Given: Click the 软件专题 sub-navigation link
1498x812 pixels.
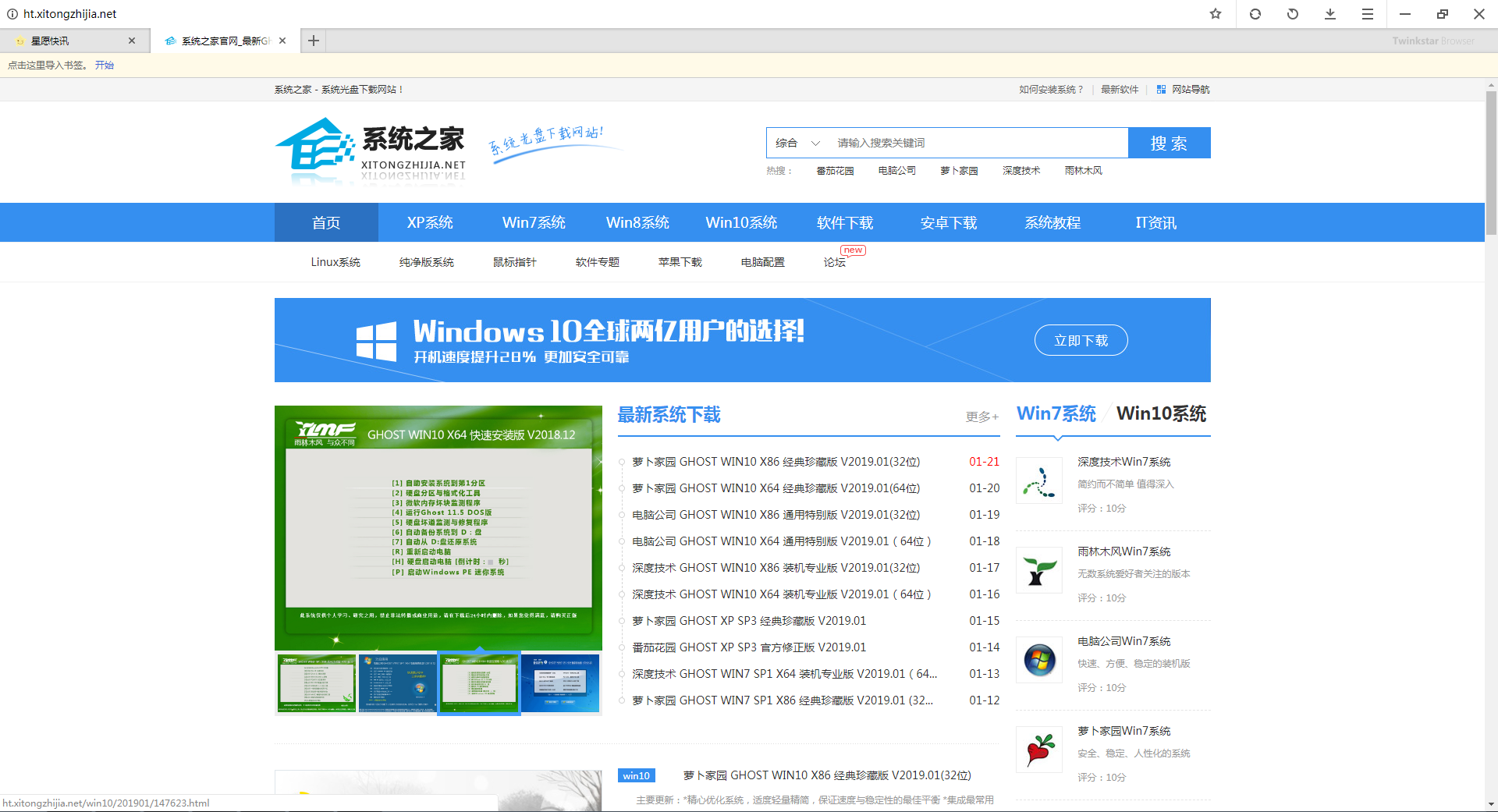Looking at the screenshot, I should pos(598,262).
